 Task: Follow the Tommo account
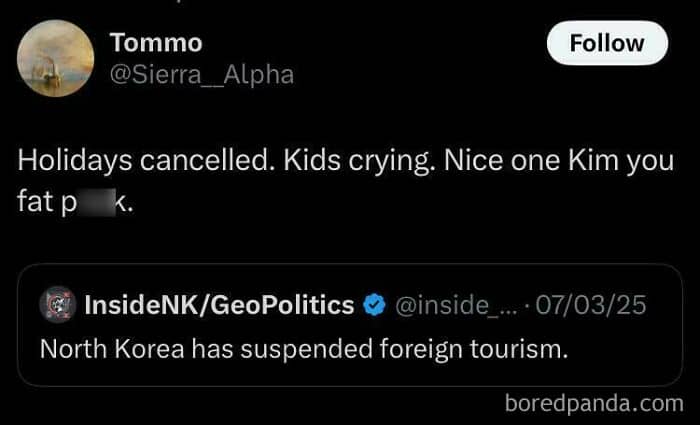[607, 43]
